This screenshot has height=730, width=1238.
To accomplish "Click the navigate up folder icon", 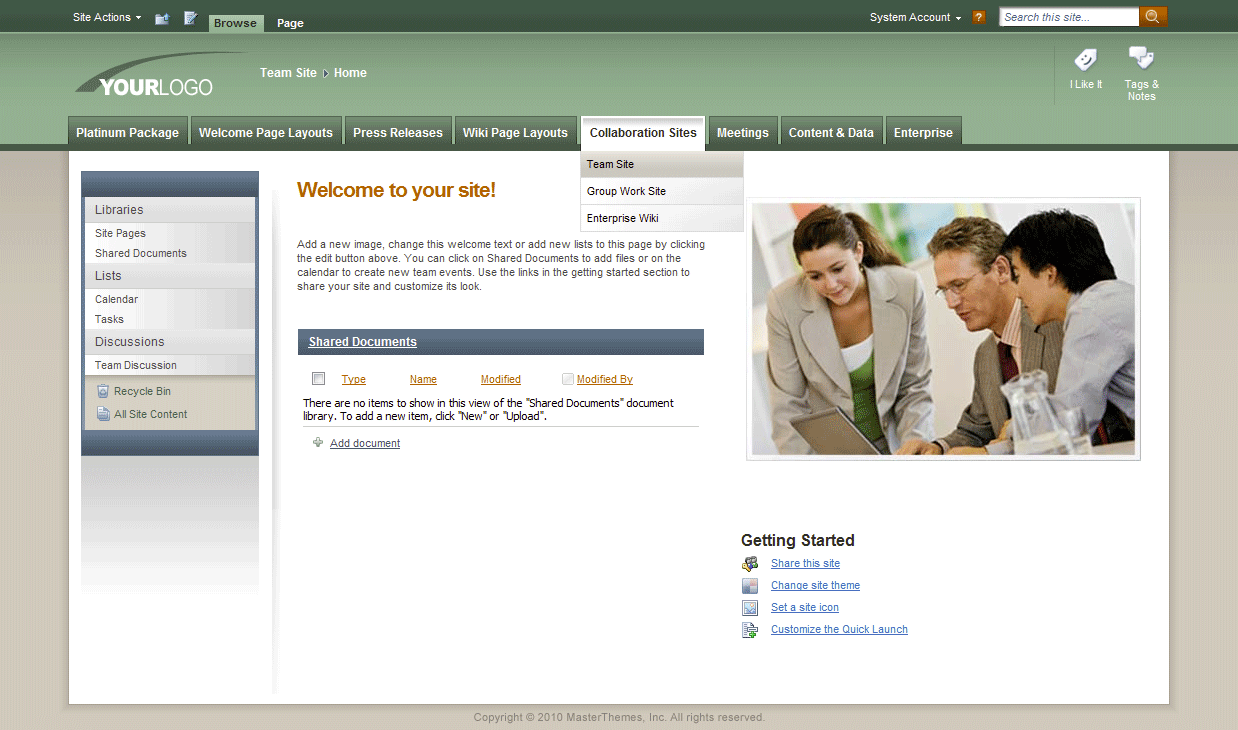I will click(161, 17).
